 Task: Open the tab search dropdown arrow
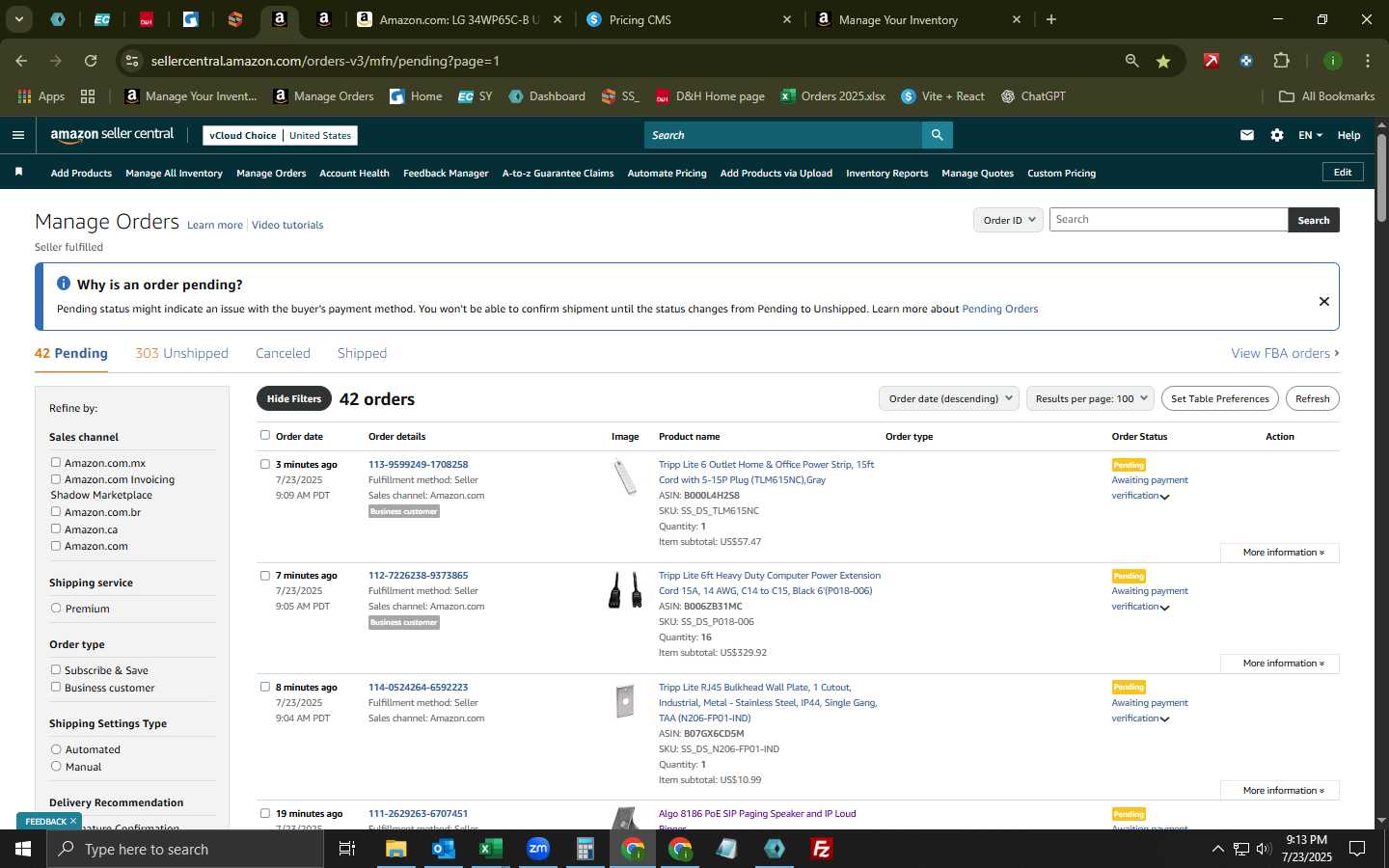(x=18, y=19)
